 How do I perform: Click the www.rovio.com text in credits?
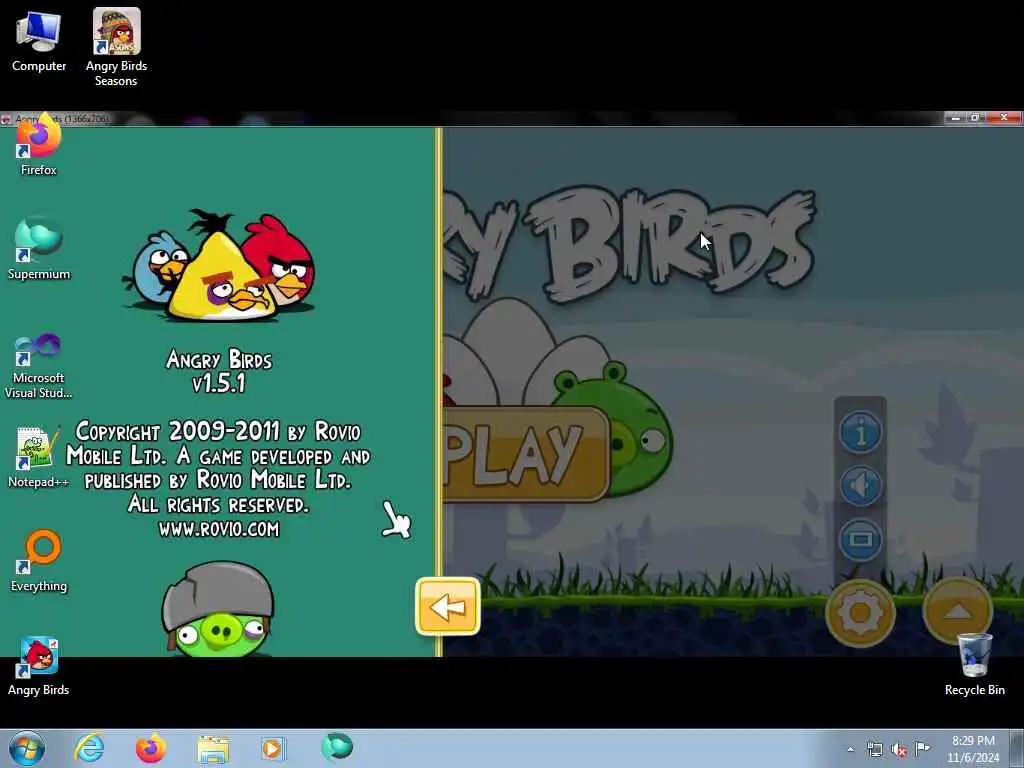(x=219, y=529)
